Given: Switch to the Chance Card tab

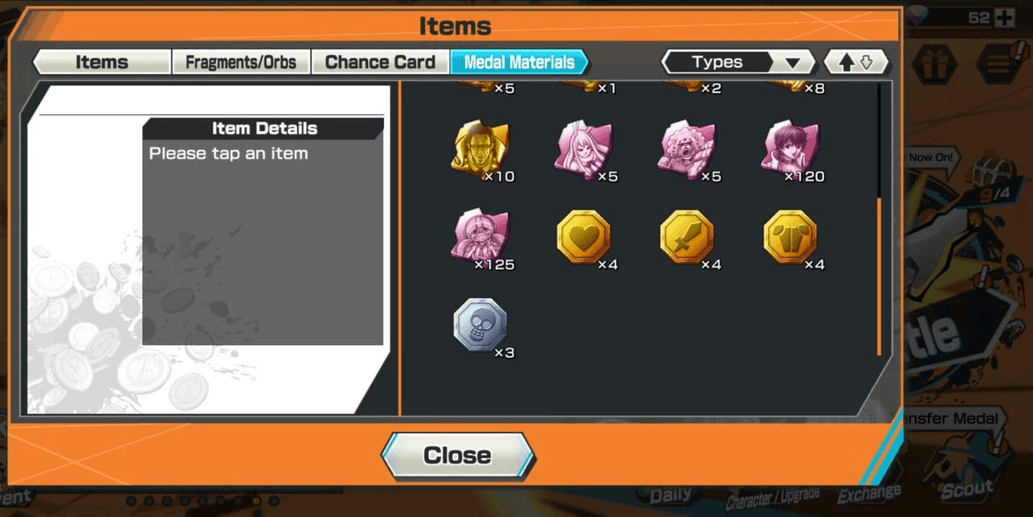Looking at the screenshot, I should [x=380, y=62].
